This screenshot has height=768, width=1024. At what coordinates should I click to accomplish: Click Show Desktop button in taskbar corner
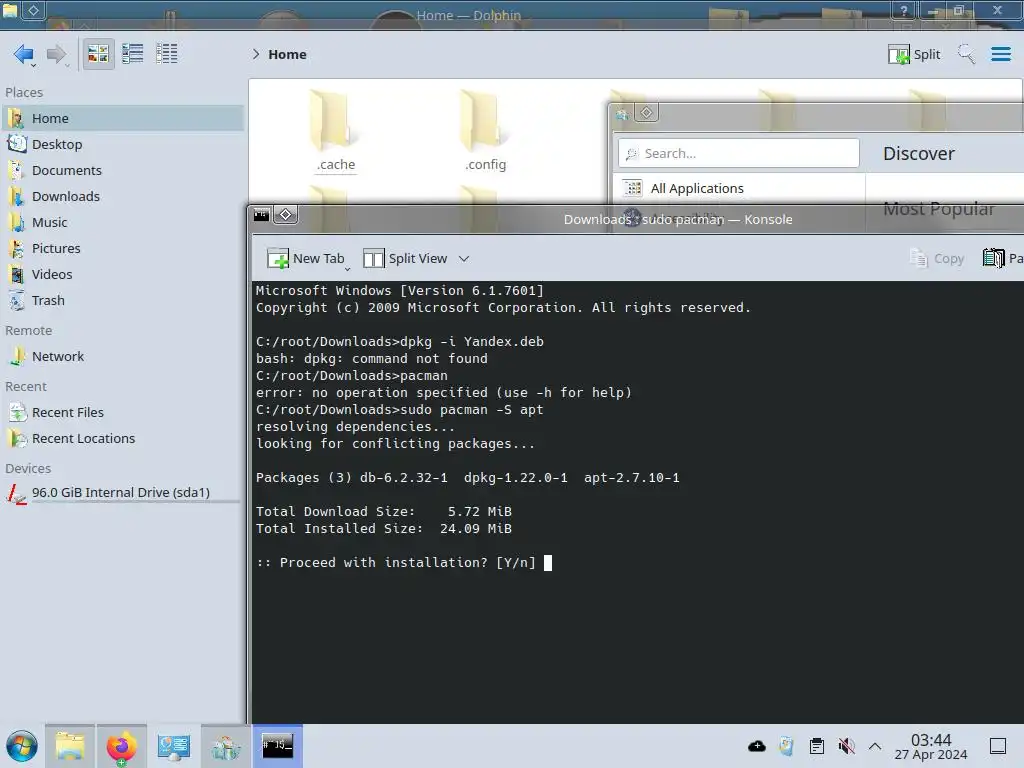(x=998, y=746)
